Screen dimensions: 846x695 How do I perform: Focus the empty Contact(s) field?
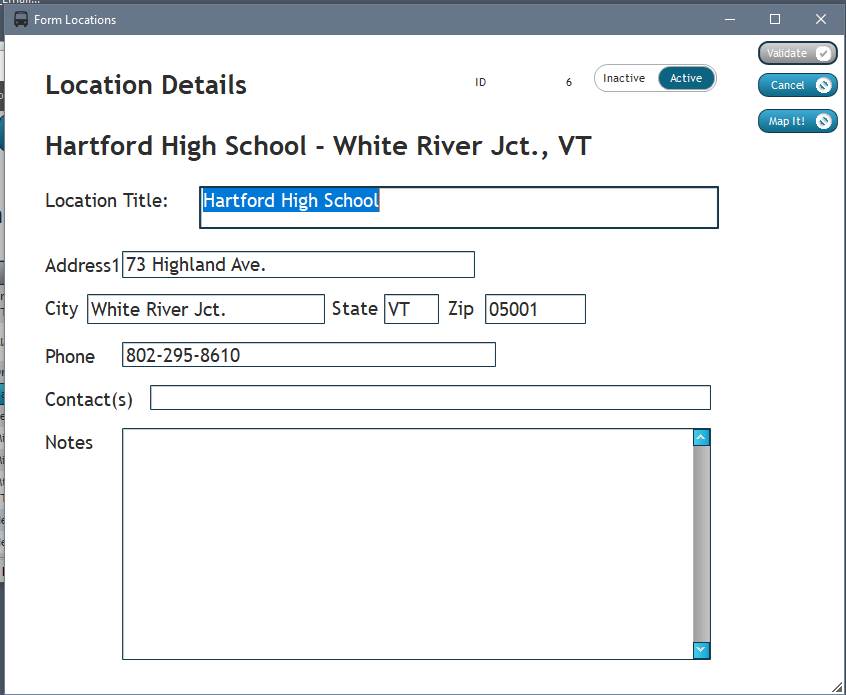coord(430,398)
